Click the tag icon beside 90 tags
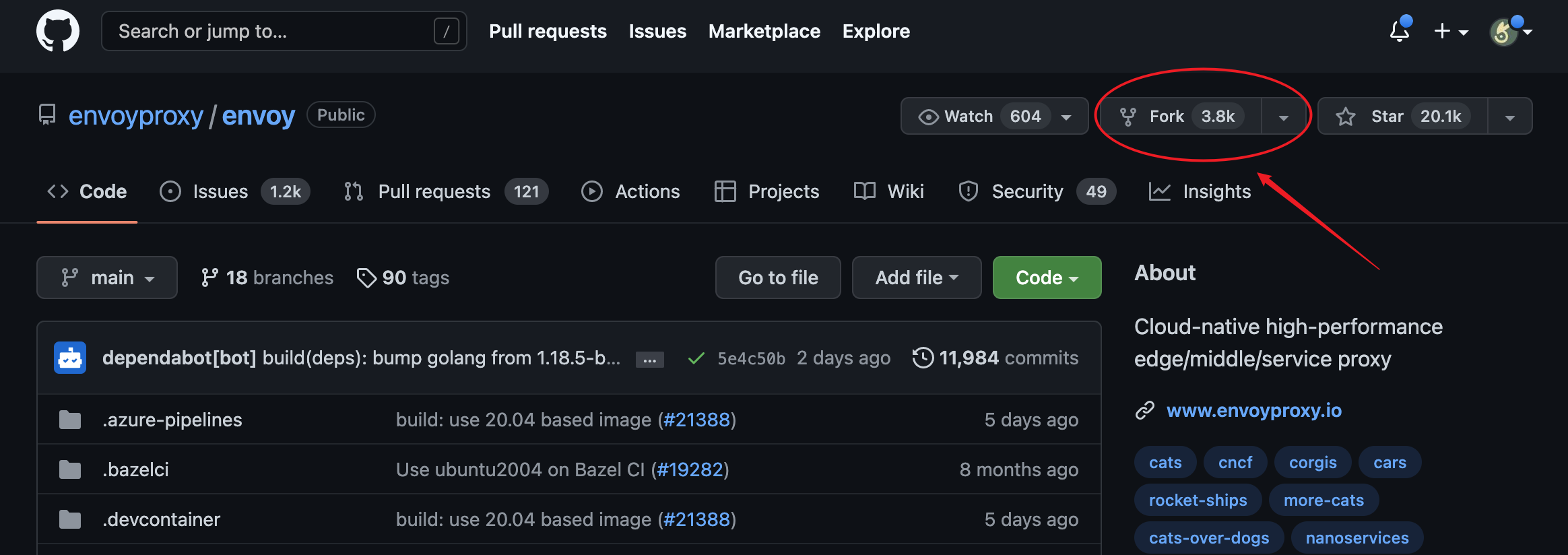The width and height of the screenshot is (1568, 555). 366,277
